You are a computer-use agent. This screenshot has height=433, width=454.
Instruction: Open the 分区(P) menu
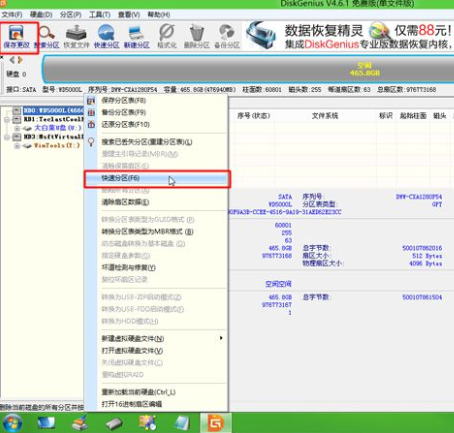(71, 15)
